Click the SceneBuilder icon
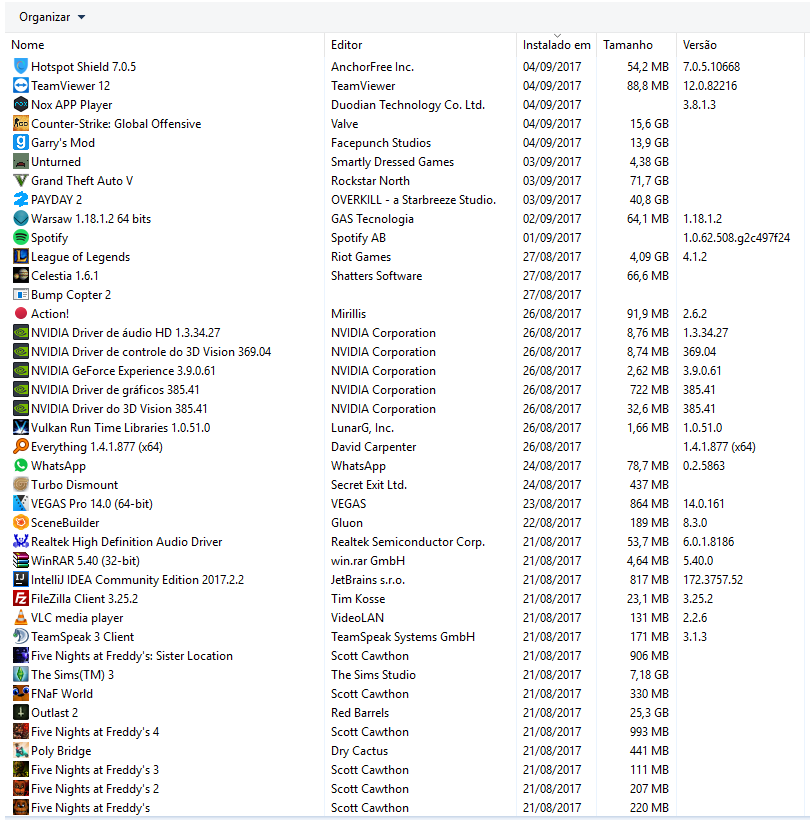The image size is (810, 820). (x=20, y=522)
